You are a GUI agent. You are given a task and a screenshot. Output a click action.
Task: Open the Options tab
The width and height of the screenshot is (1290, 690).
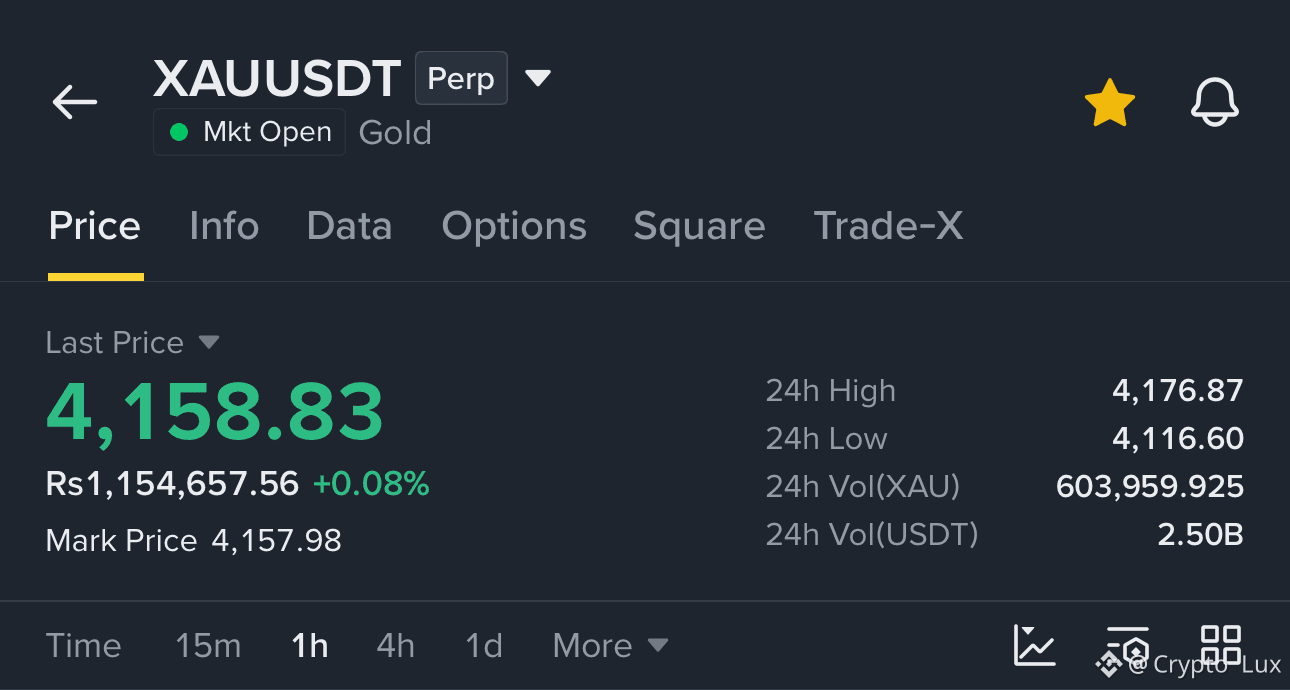[514, 227]
